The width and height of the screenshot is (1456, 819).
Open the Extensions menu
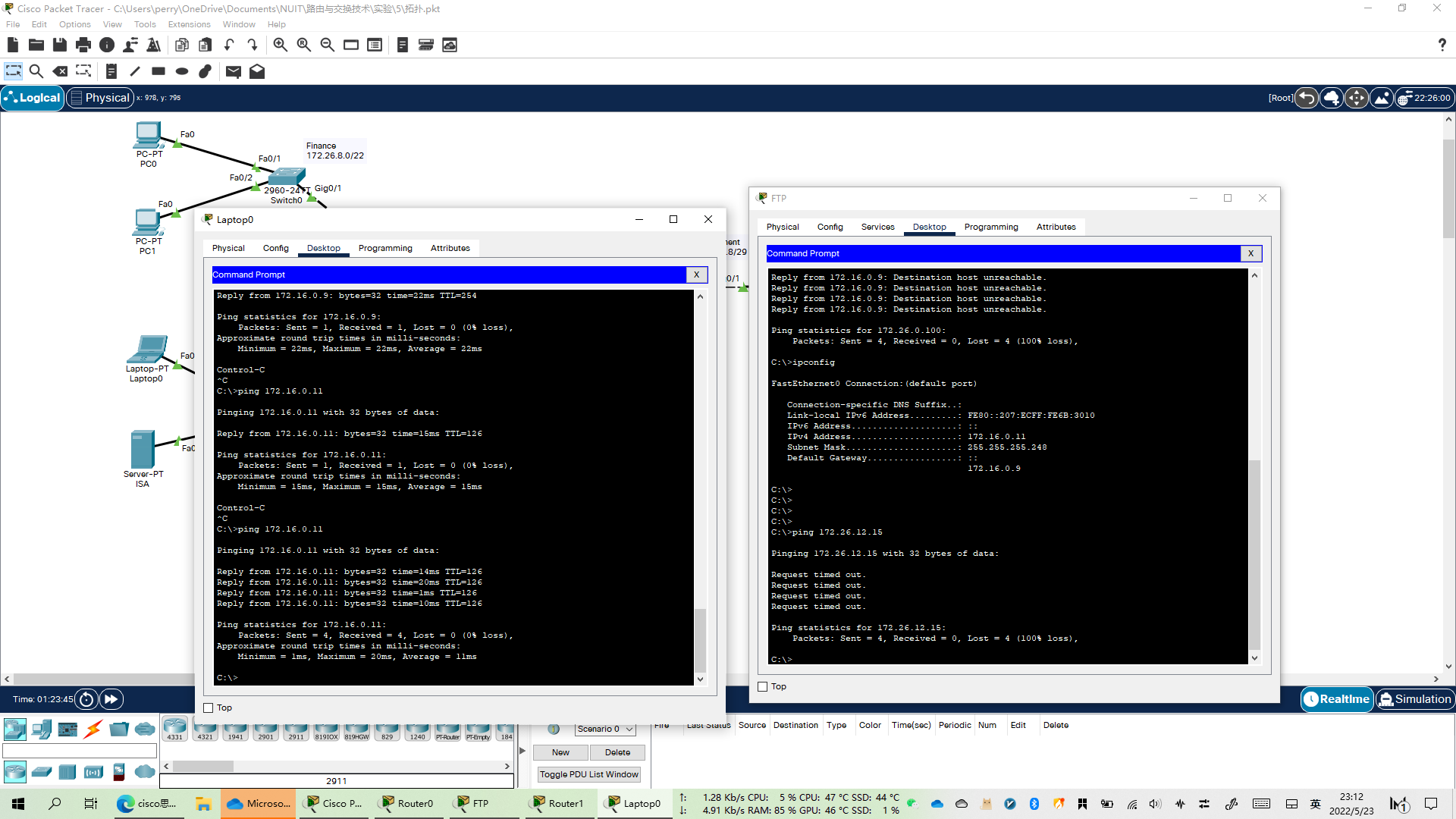tap(189, 24)
